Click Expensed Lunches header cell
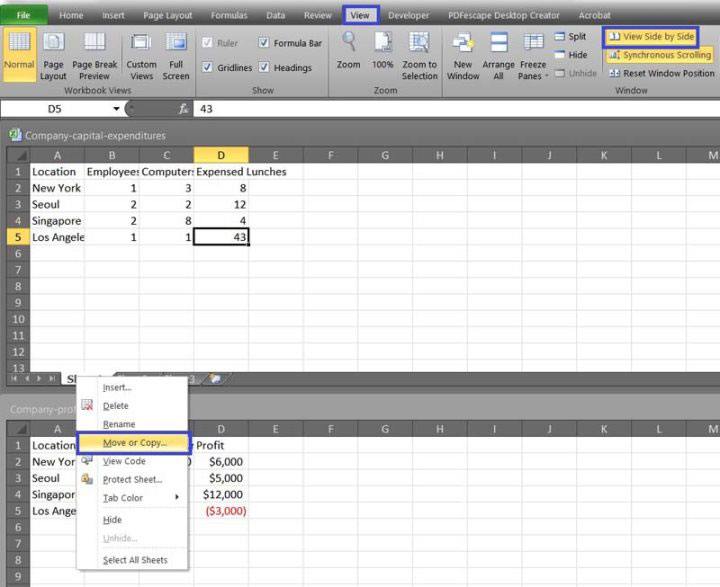Screen dimensions: 720x587 [221, 172]
